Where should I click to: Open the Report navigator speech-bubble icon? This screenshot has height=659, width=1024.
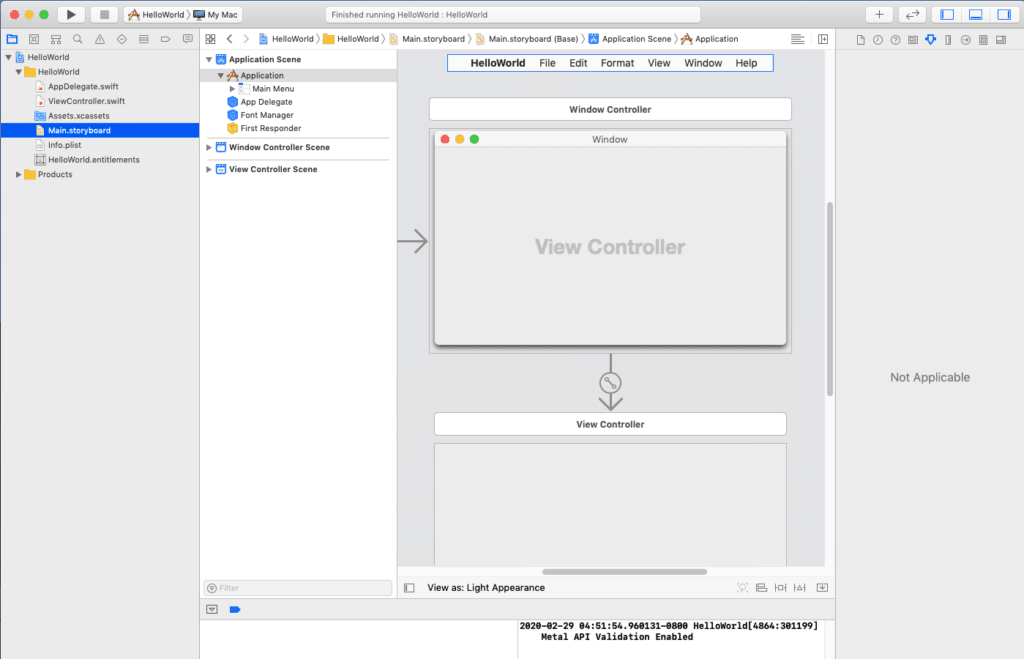tap(188, 38)
